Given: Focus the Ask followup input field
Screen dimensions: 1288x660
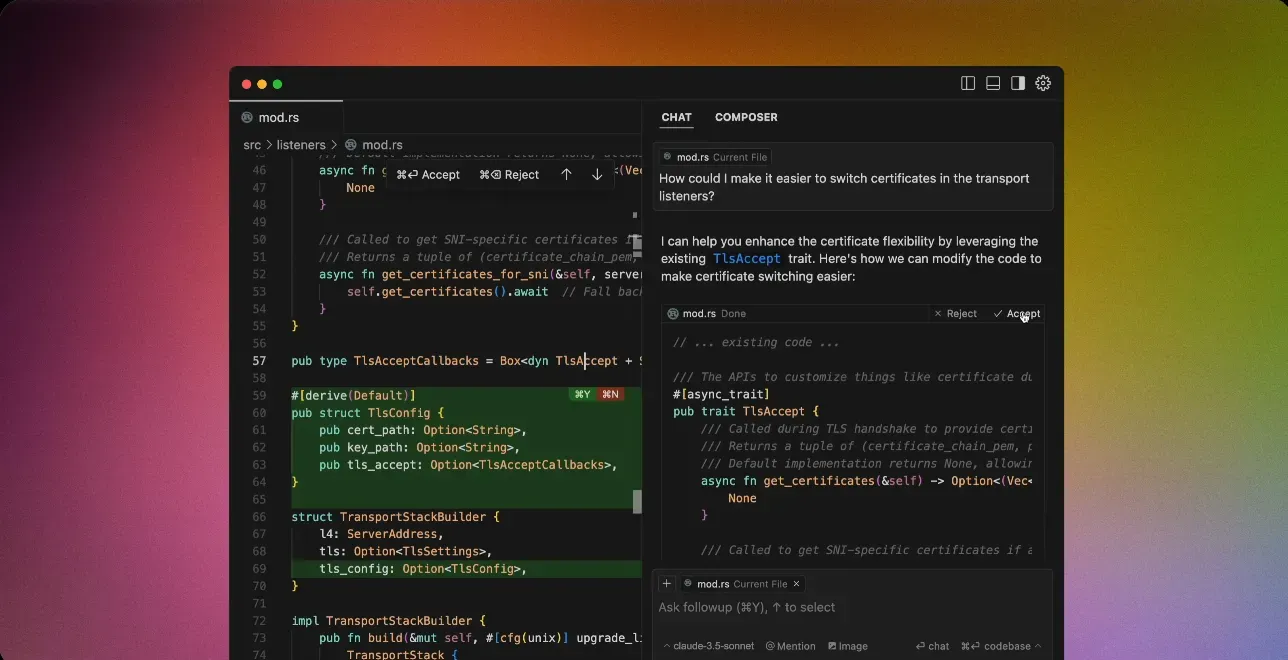Looking at the screenshot, I should (x=852, y=607).
